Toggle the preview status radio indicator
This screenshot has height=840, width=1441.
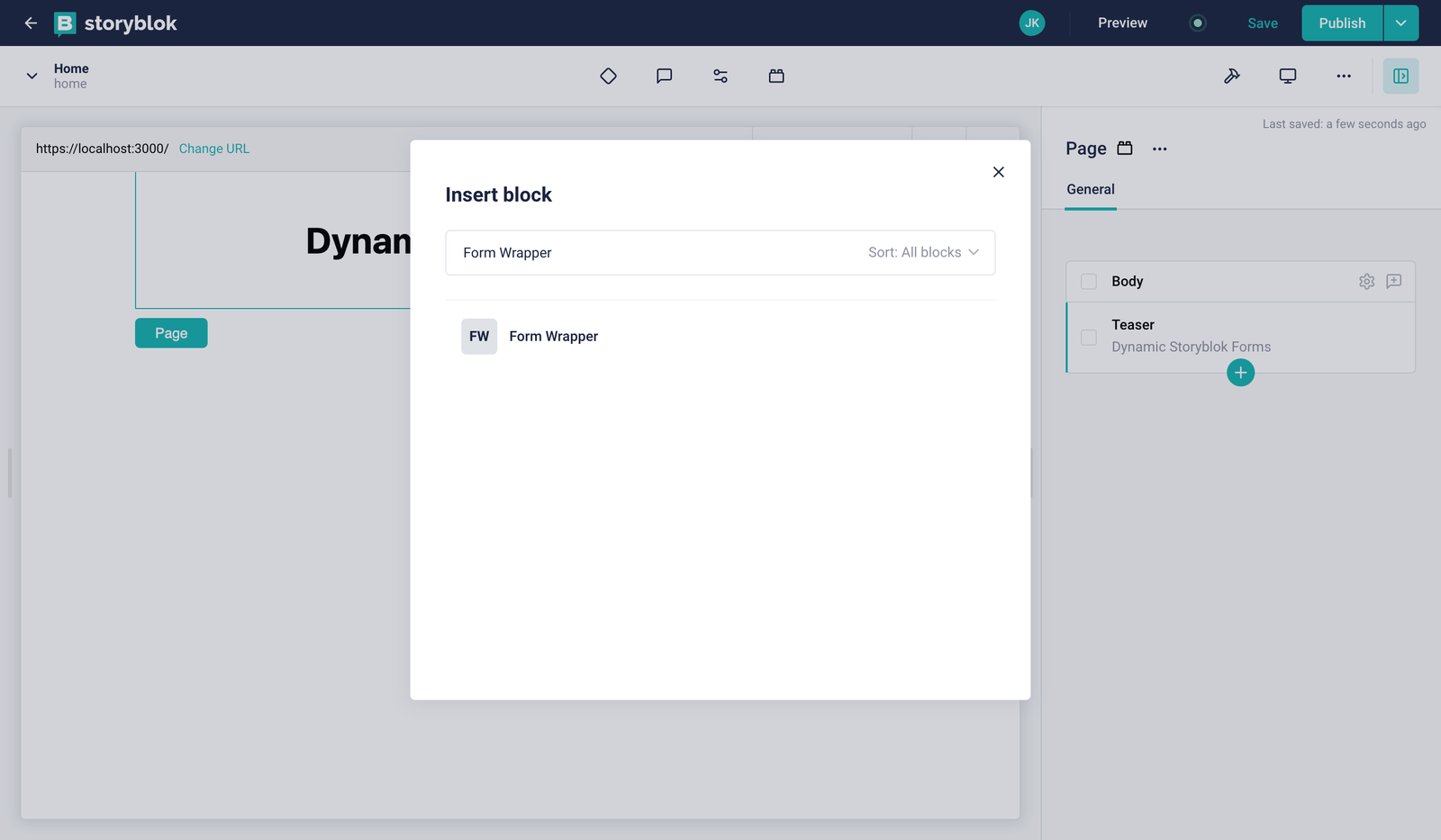tap(1197, 23)
